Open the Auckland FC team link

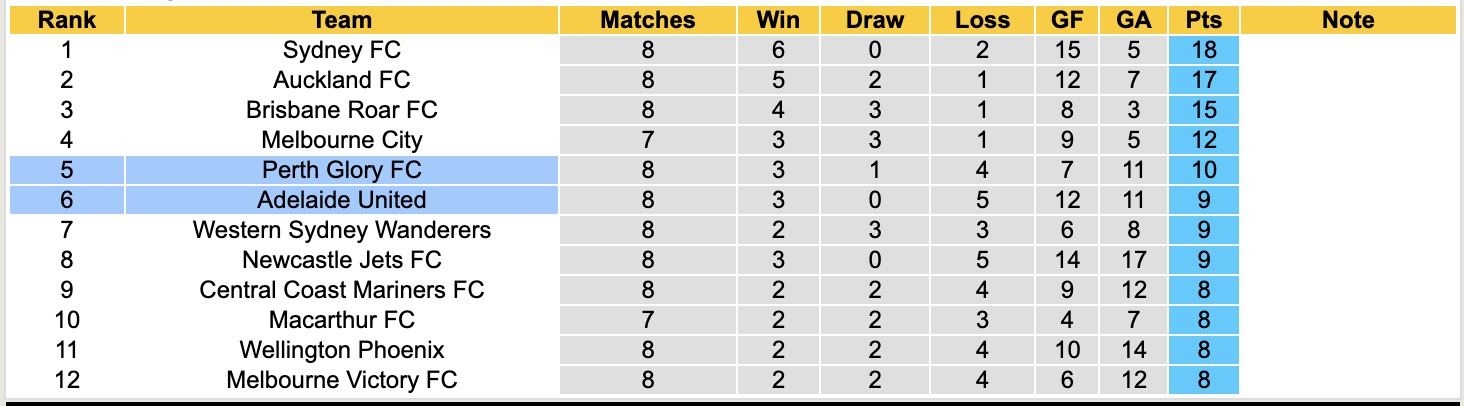tap(341, 80)
